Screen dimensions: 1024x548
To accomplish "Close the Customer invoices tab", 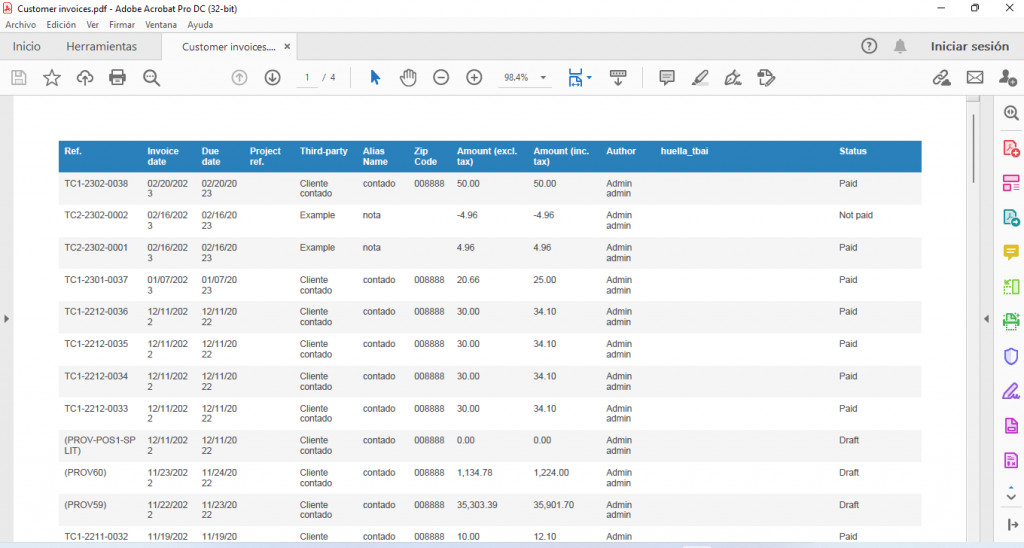I will [x=287, y=46].
